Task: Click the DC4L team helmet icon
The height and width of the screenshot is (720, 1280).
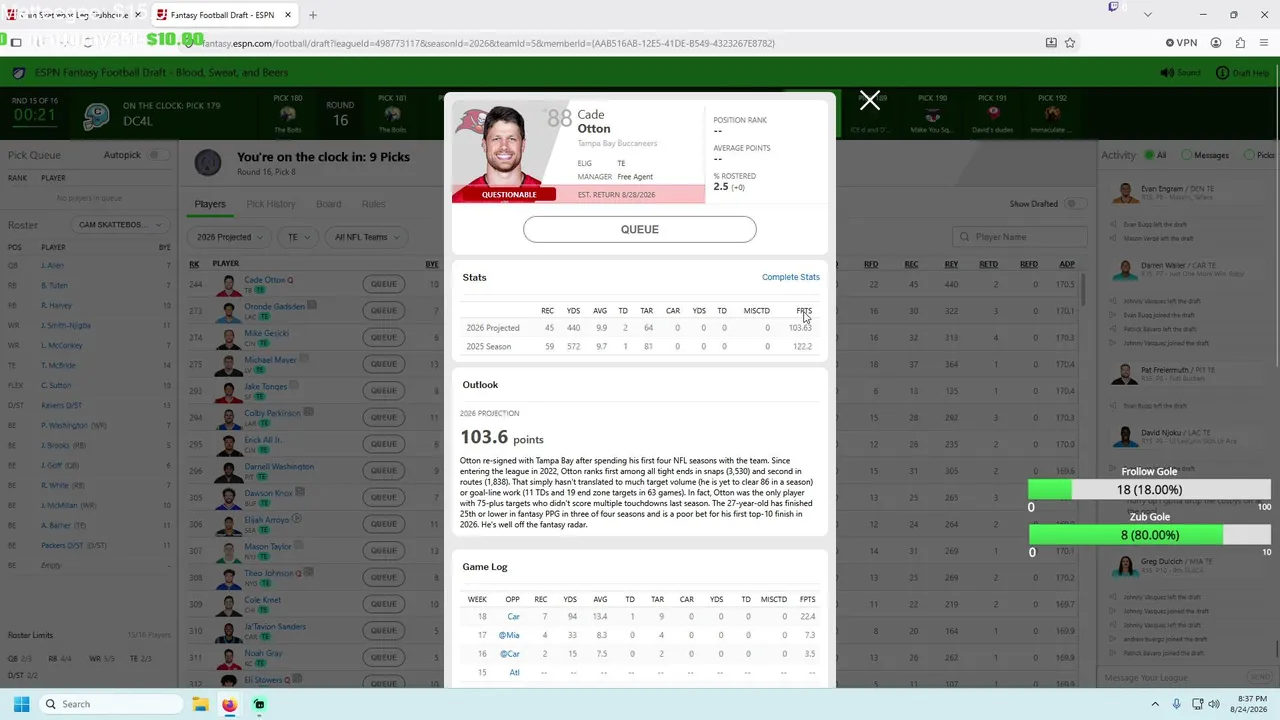Action: 96,117
